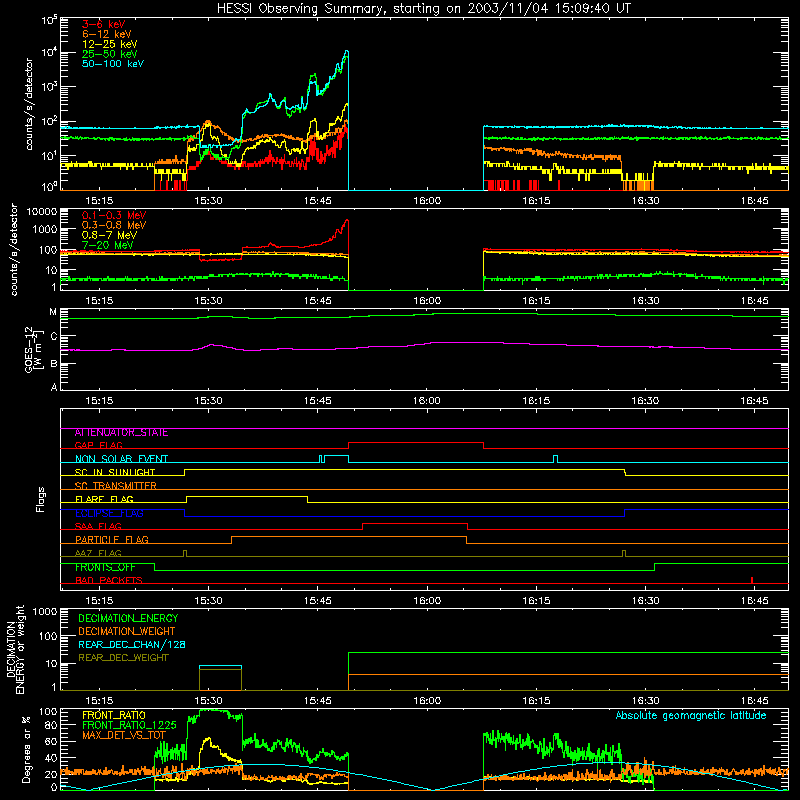Screen dimensions: 800x800
Task: Click the 0.1-0.3 MeV red peak near 15:49
Action: tap(347, 221)
